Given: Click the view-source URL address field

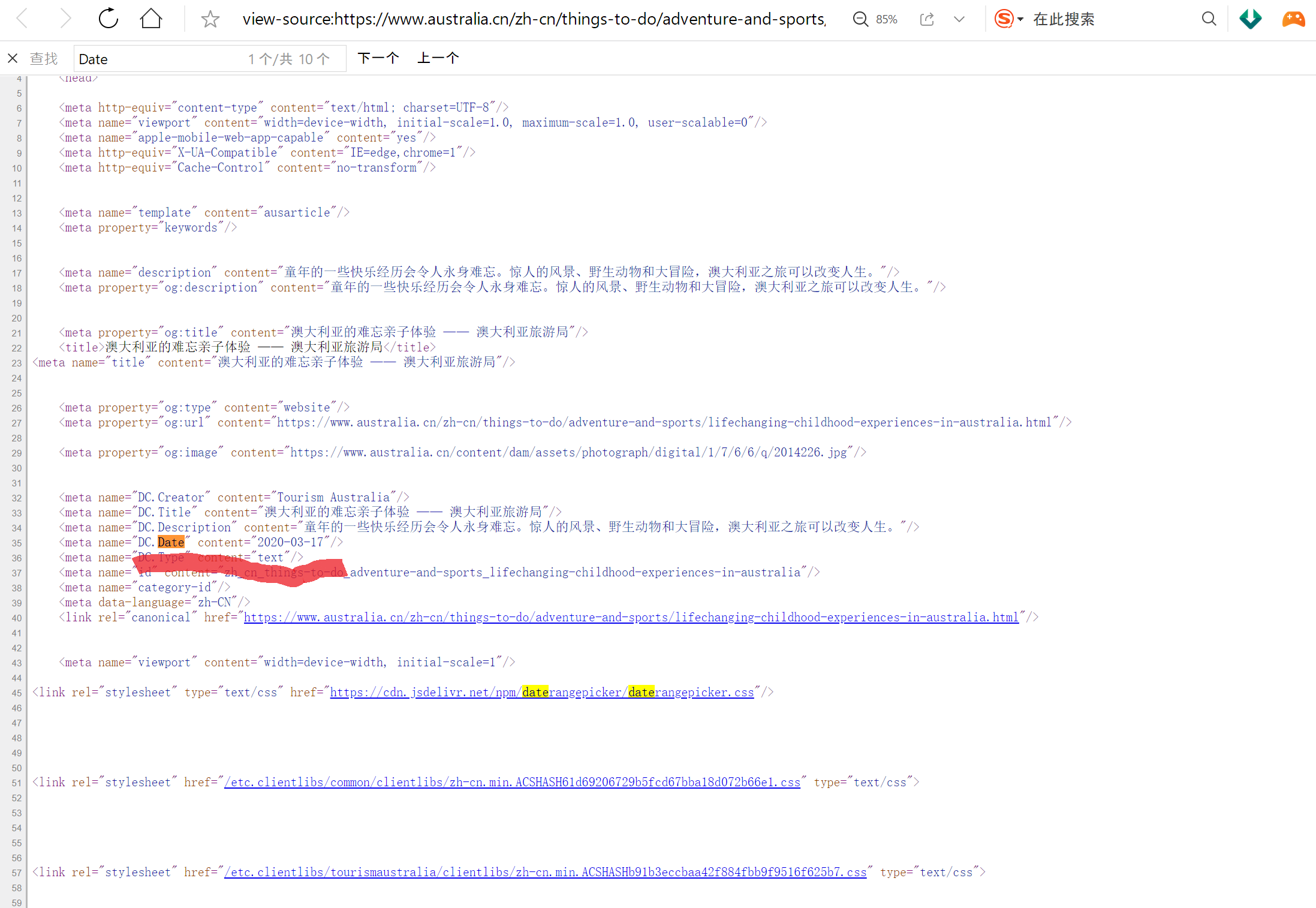Looking at the screenshot, I should pos(534,19).
